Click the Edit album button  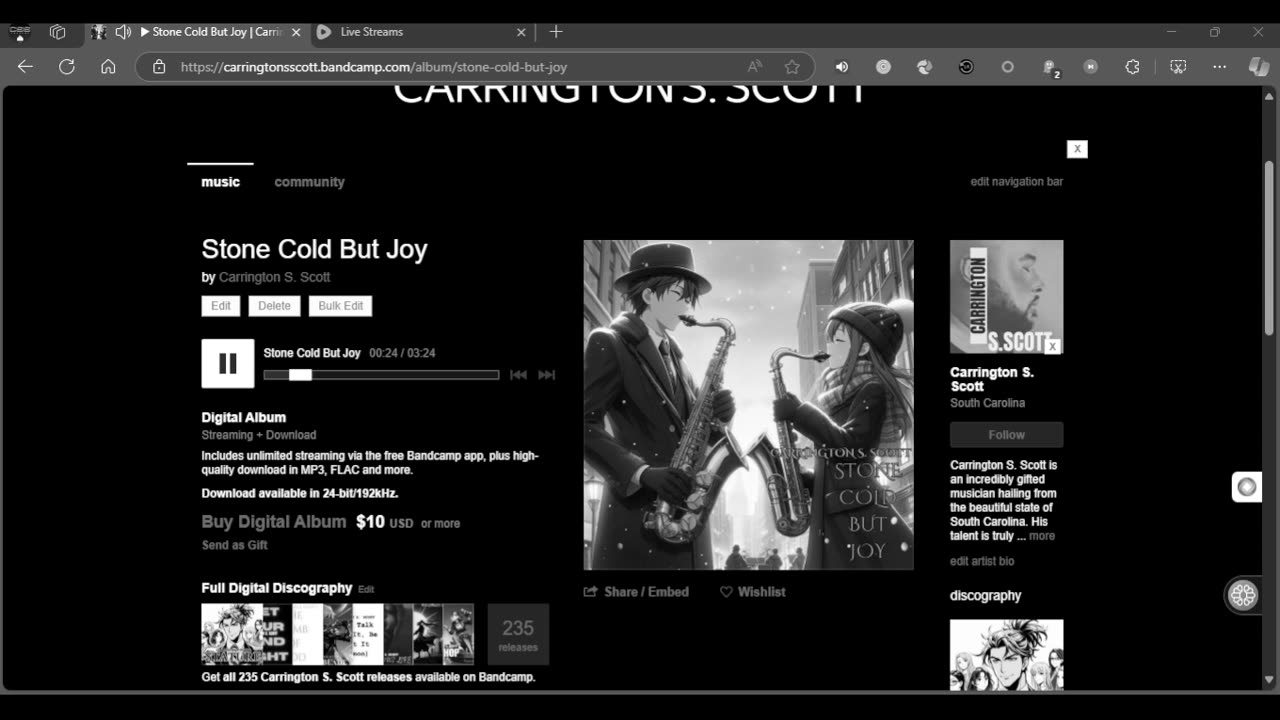click(221, 306)
